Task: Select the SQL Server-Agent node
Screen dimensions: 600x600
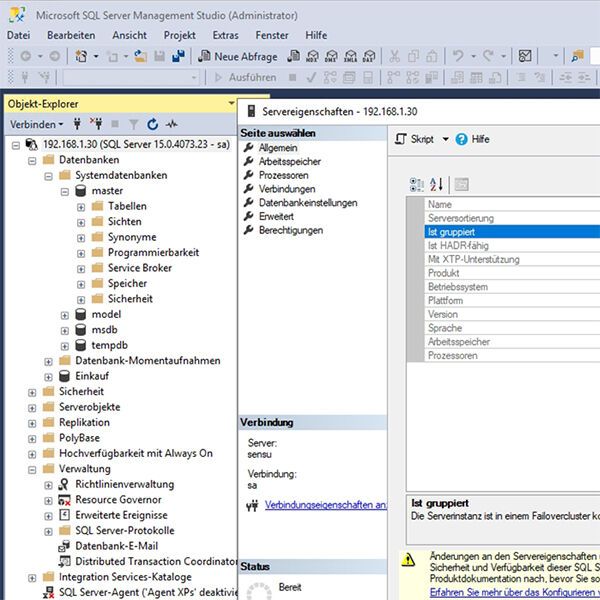Action: [148, 592]
